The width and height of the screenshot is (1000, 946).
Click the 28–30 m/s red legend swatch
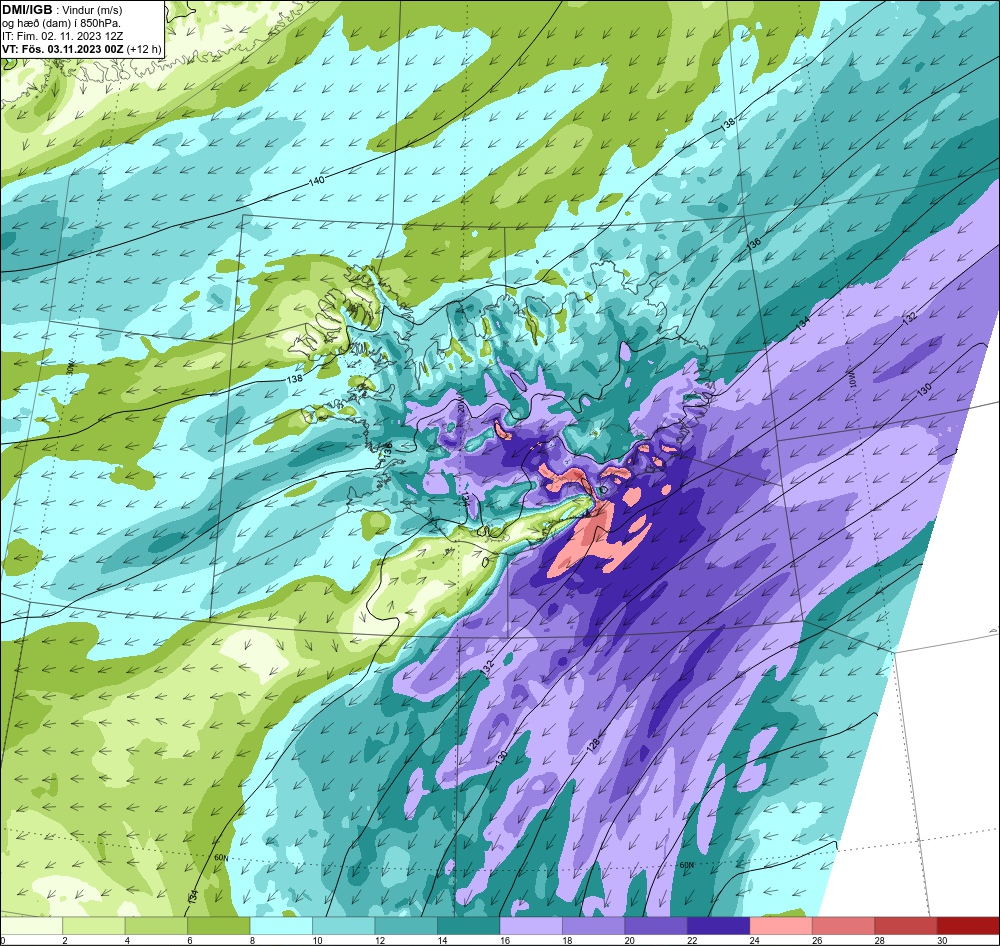pyautogui.click(x=906, y=925)
